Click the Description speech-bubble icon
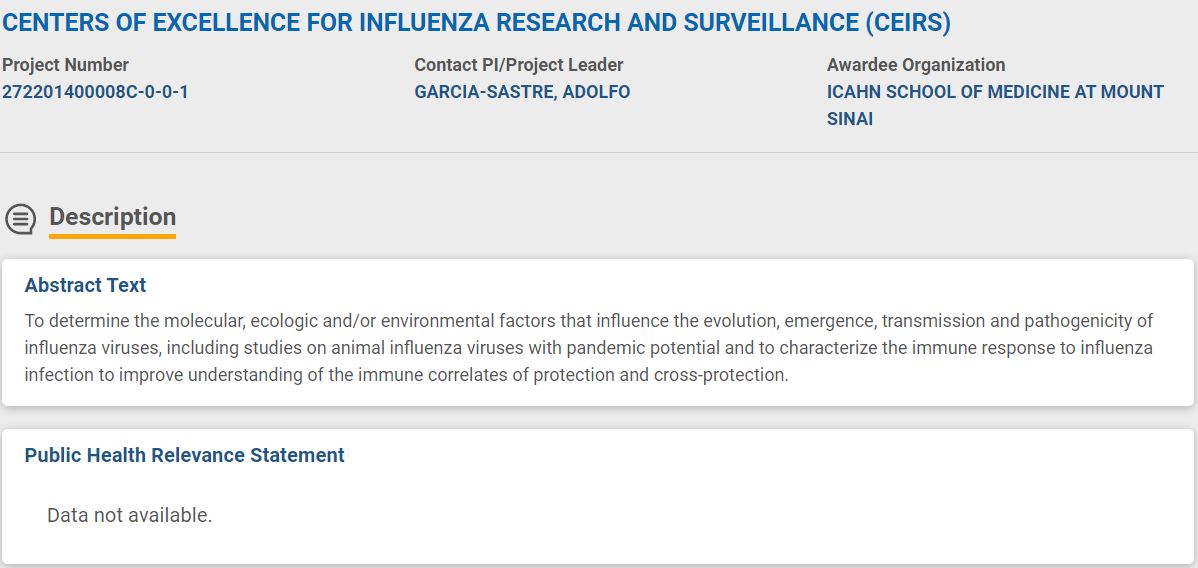This screenshot has height=568, width=1198. pos(21,219)
